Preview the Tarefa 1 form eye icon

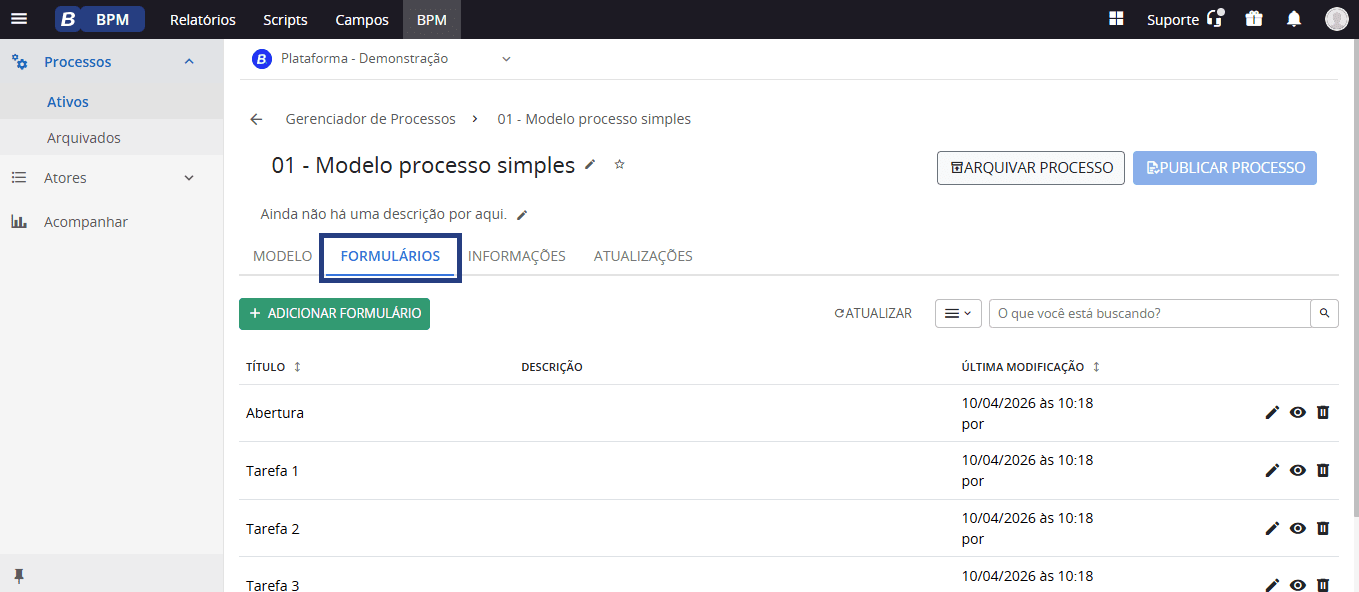click(1298, 470)
